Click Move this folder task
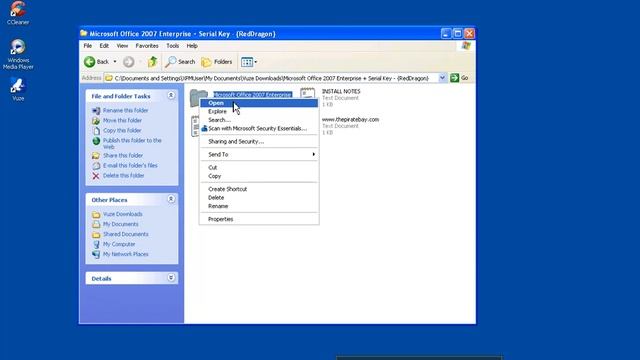 point(122,120)
